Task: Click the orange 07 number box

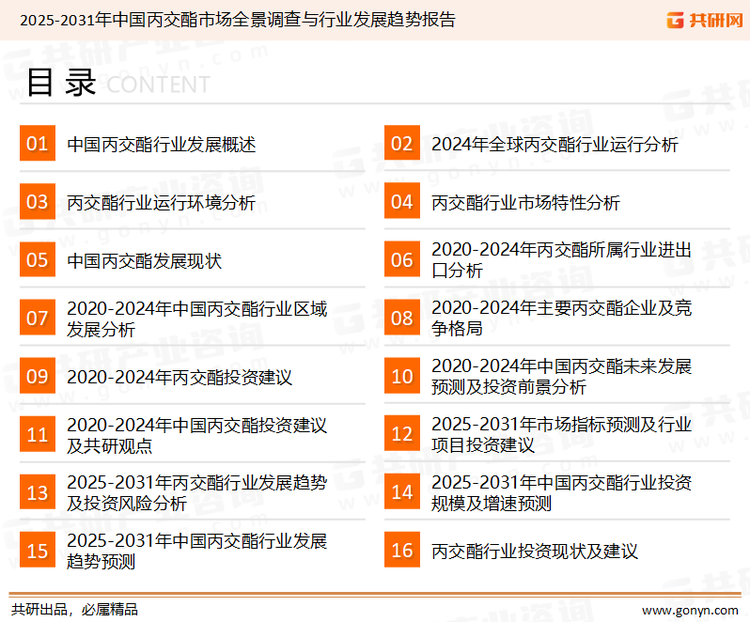Action: (x=37, y=318)
